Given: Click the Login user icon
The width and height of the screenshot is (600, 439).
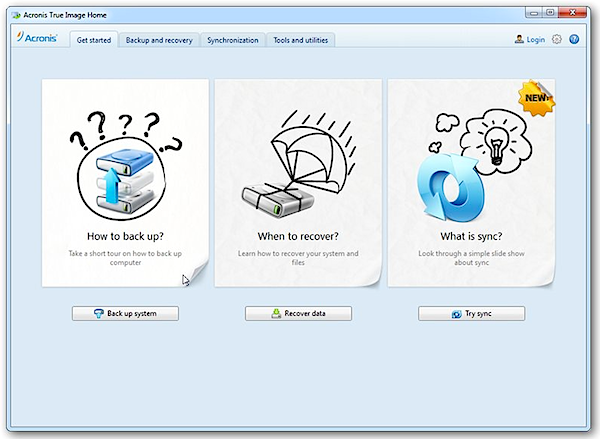Looking at the screenshot, I should pos(519,39).
